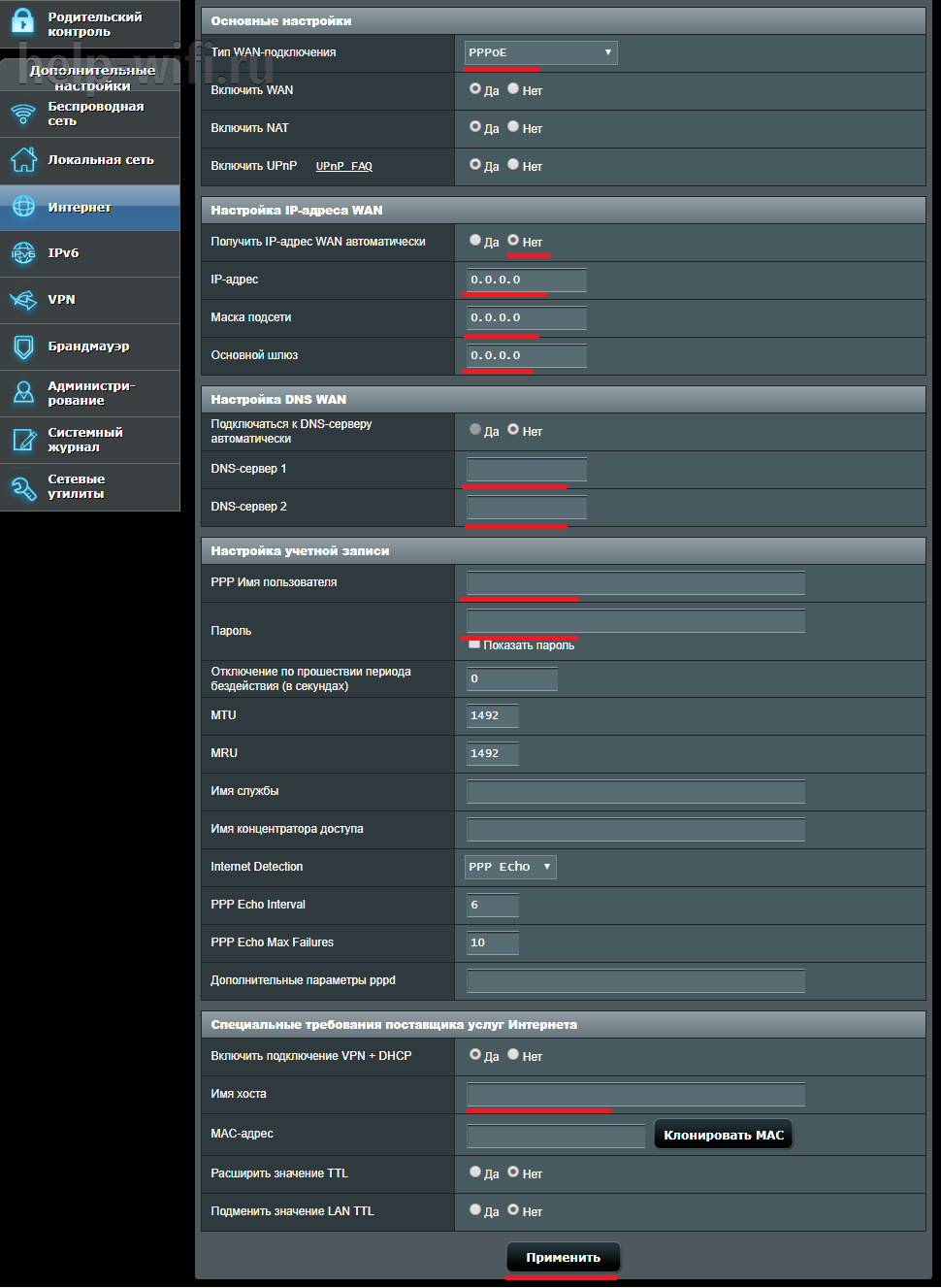The image size is (941, 1288).
Task: Open the Firewall shield icon
Action: [23, 347]
